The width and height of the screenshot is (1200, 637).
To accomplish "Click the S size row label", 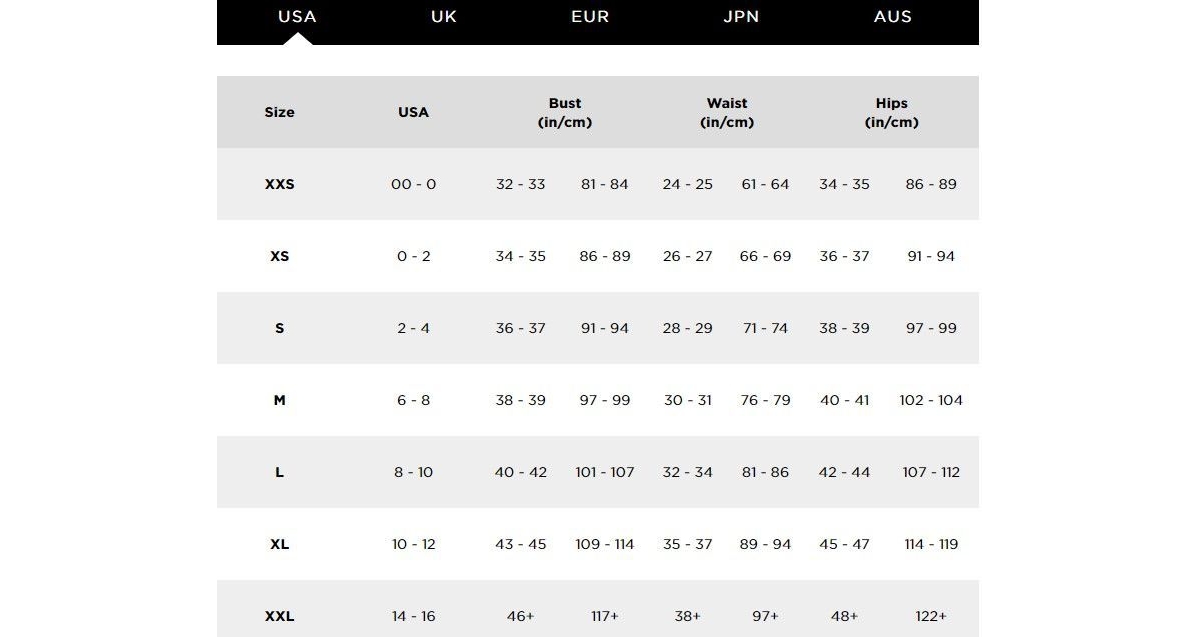I will click(x=280, y=328).
